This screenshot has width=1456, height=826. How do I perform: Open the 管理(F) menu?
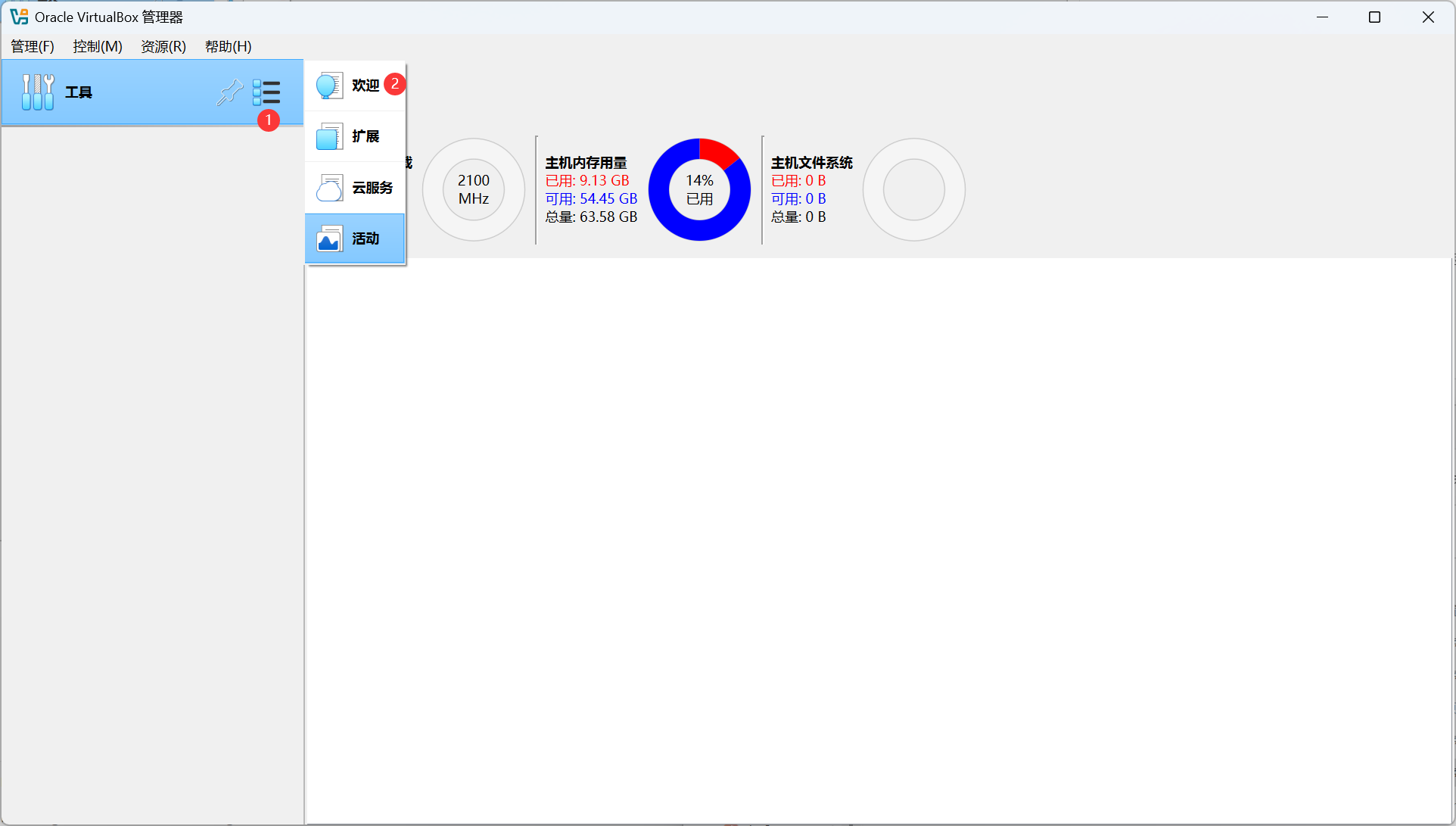33,46
